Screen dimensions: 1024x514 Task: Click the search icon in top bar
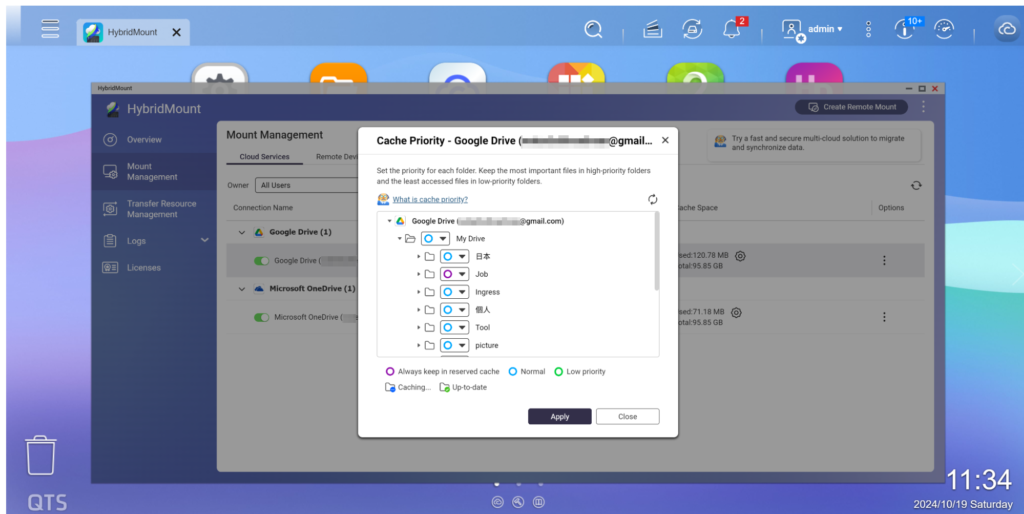593,29
